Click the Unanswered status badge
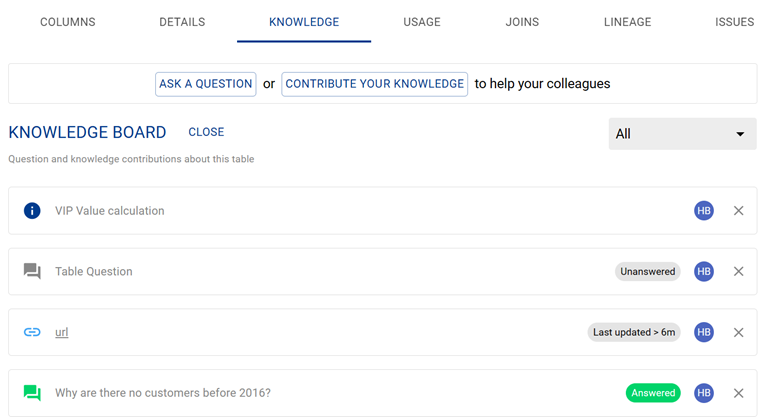 [x=648, y=272]
